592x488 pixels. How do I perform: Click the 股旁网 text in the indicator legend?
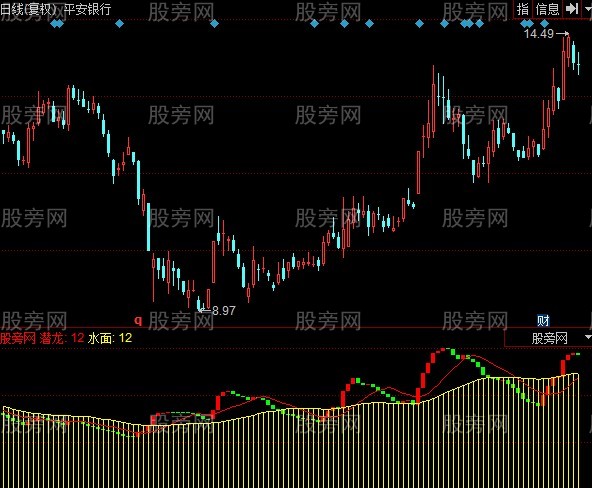pyautogui.click(x=18, y=338)
